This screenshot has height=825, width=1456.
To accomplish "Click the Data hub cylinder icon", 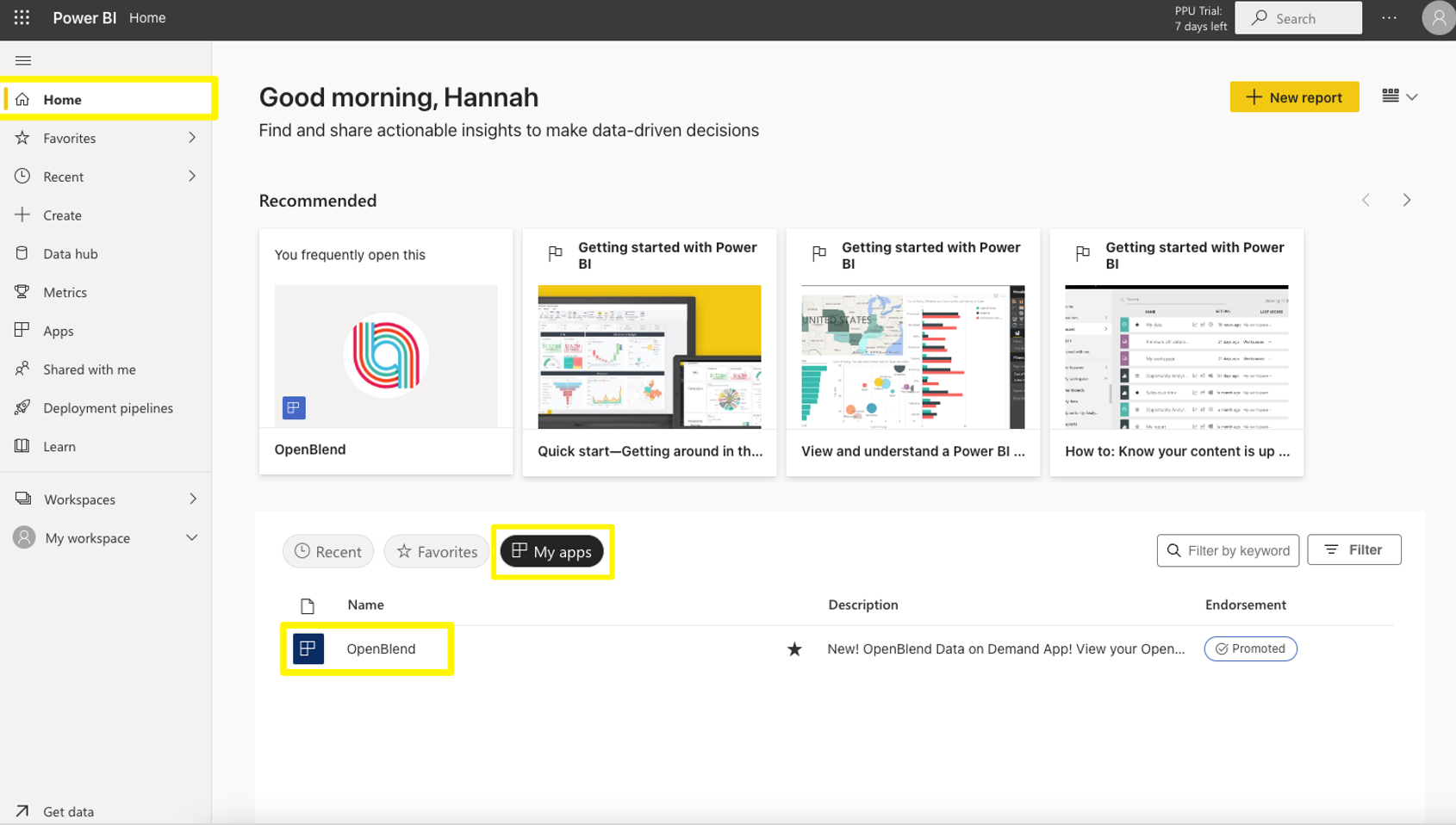I will click(22, 253).
